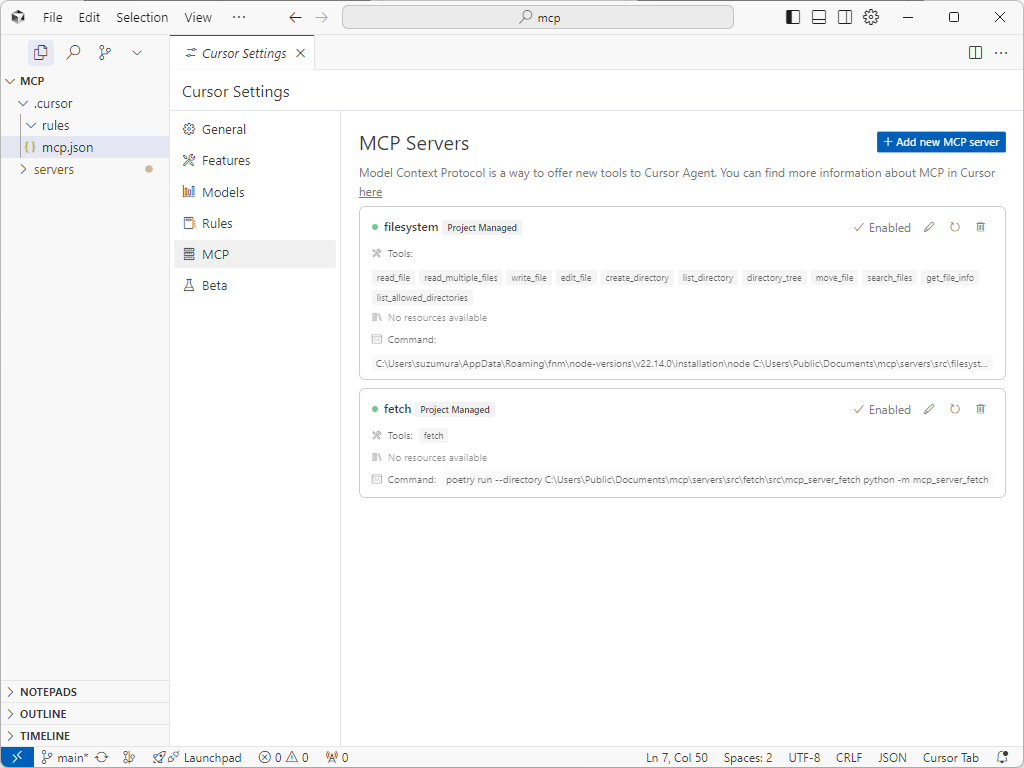
Task: Open the Search view icon
Action: point(73,52)
